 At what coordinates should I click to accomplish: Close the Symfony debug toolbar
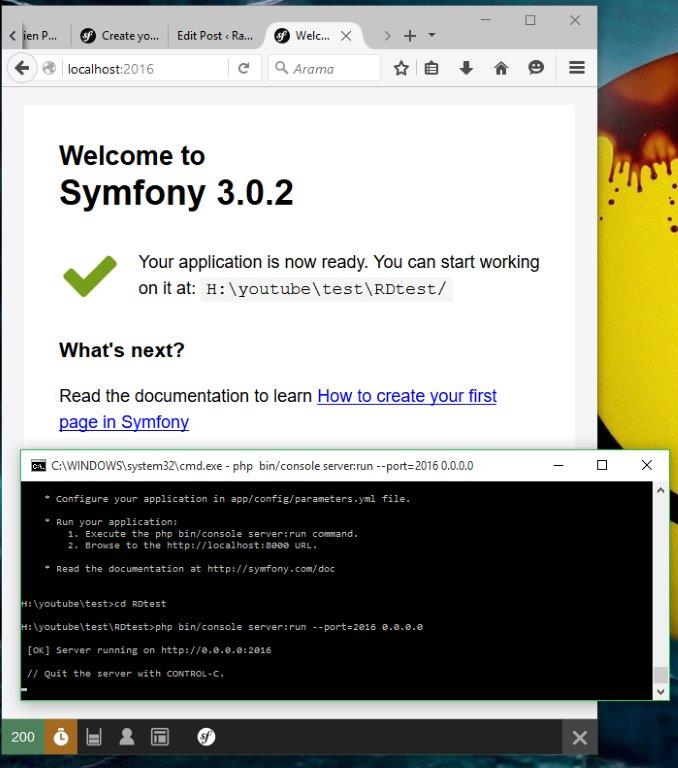580,737
